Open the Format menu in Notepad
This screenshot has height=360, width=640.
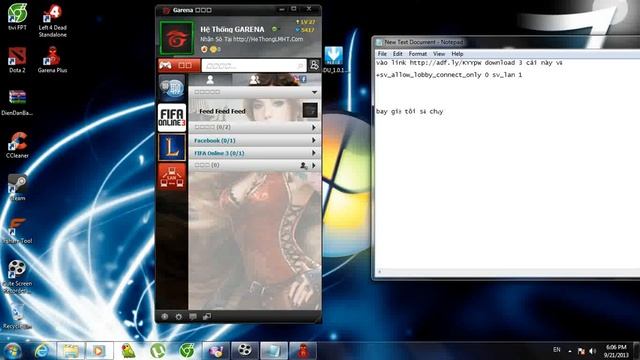pos(418,54)
